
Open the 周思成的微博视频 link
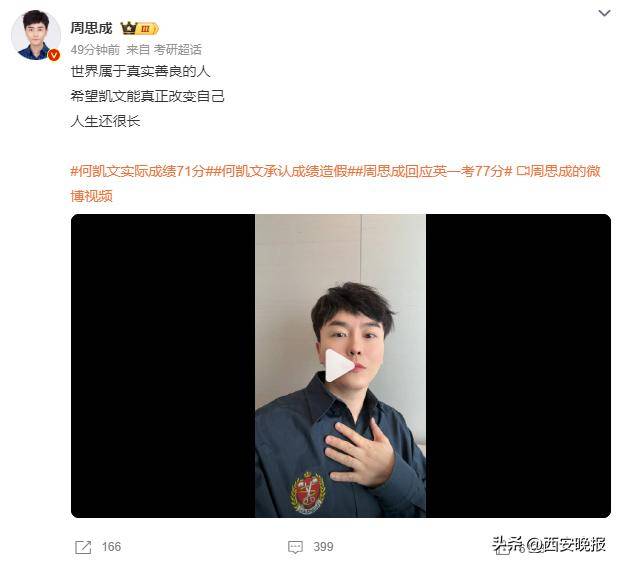tap(335, 183)
